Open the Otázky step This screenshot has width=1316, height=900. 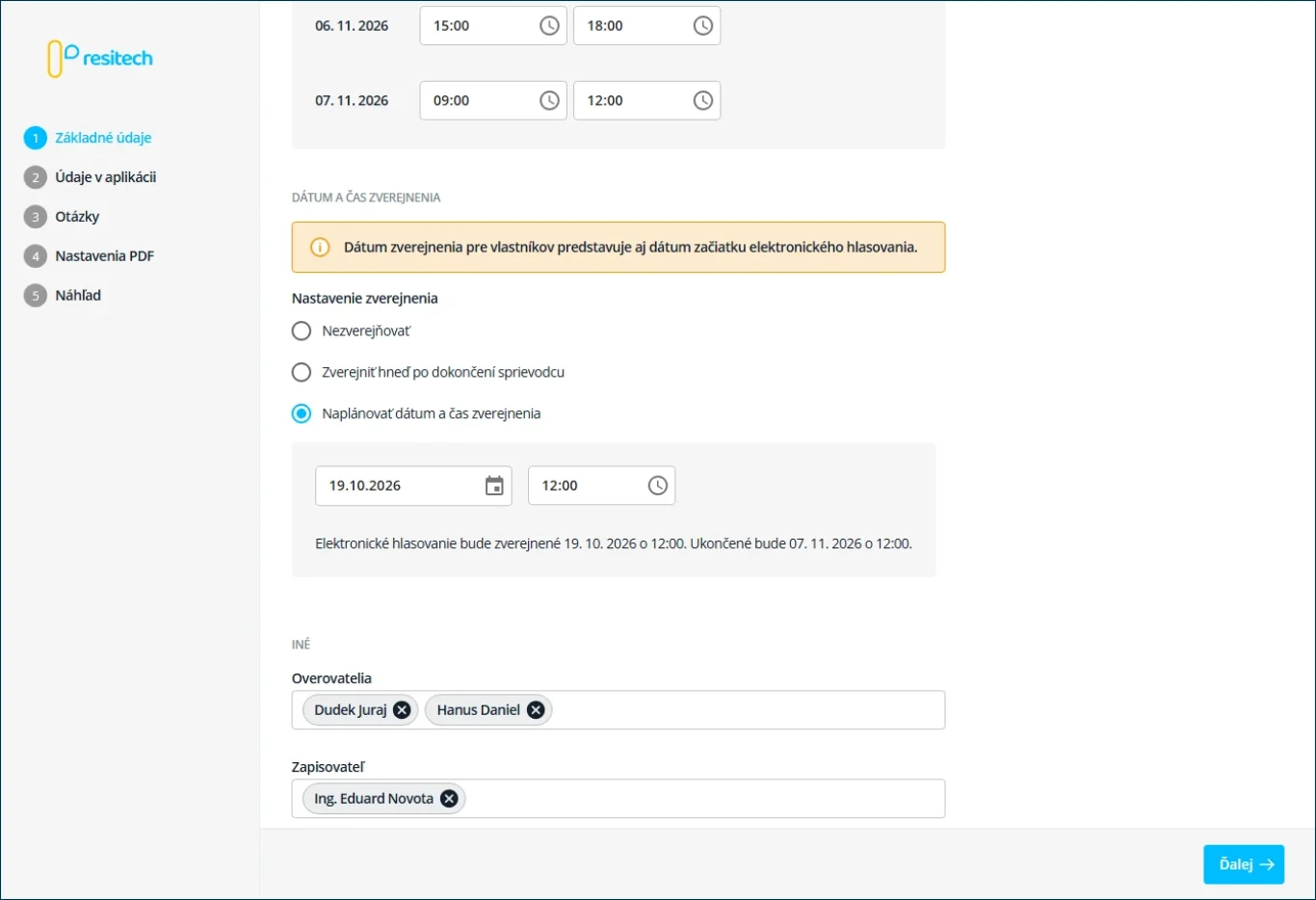(77, 217)
